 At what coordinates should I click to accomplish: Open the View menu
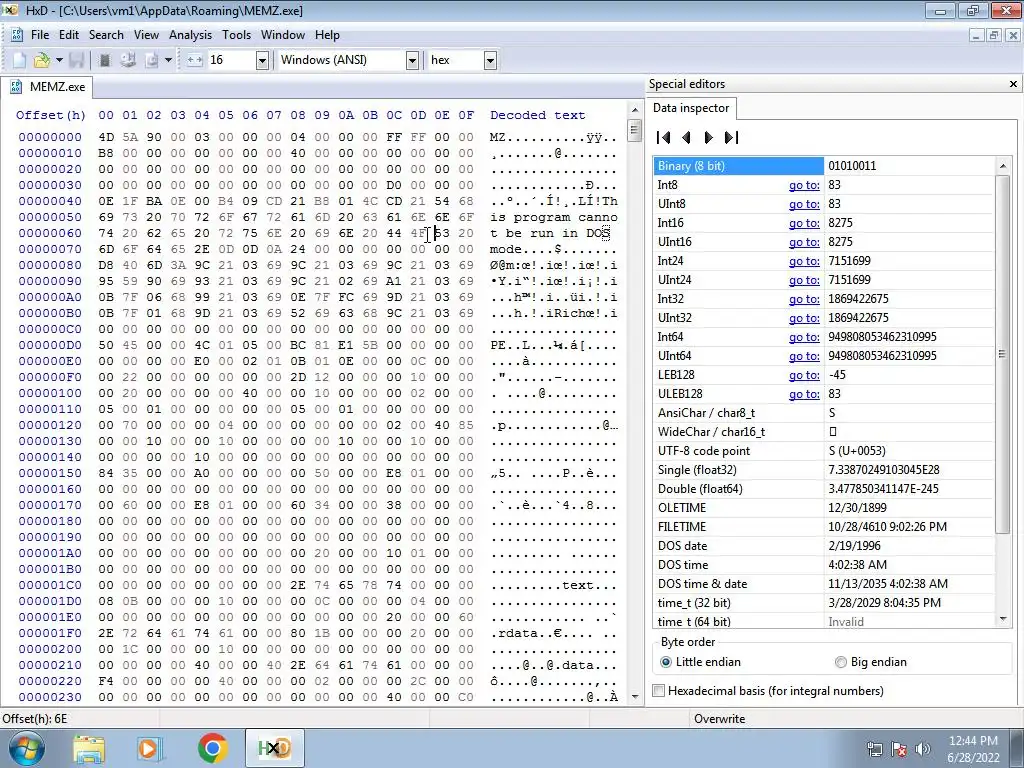146,35
